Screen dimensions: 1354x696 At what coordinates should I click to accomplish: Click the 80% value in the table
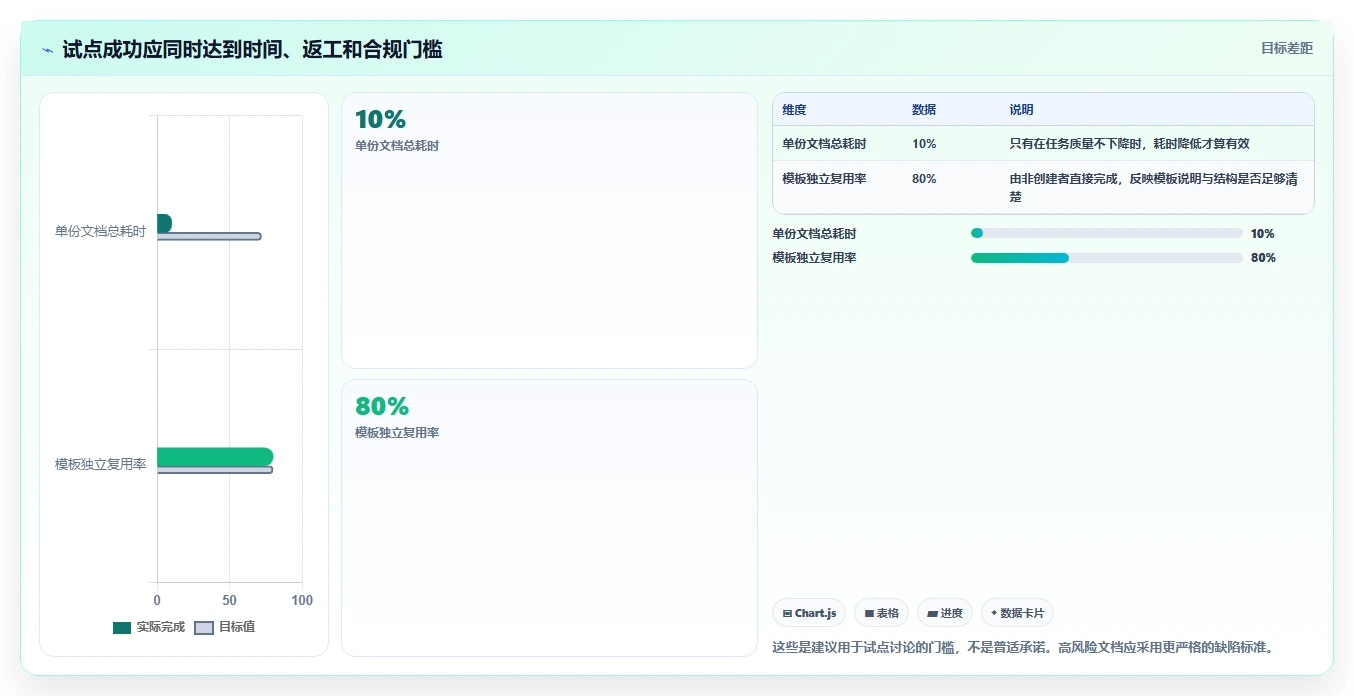pos(924,179)
